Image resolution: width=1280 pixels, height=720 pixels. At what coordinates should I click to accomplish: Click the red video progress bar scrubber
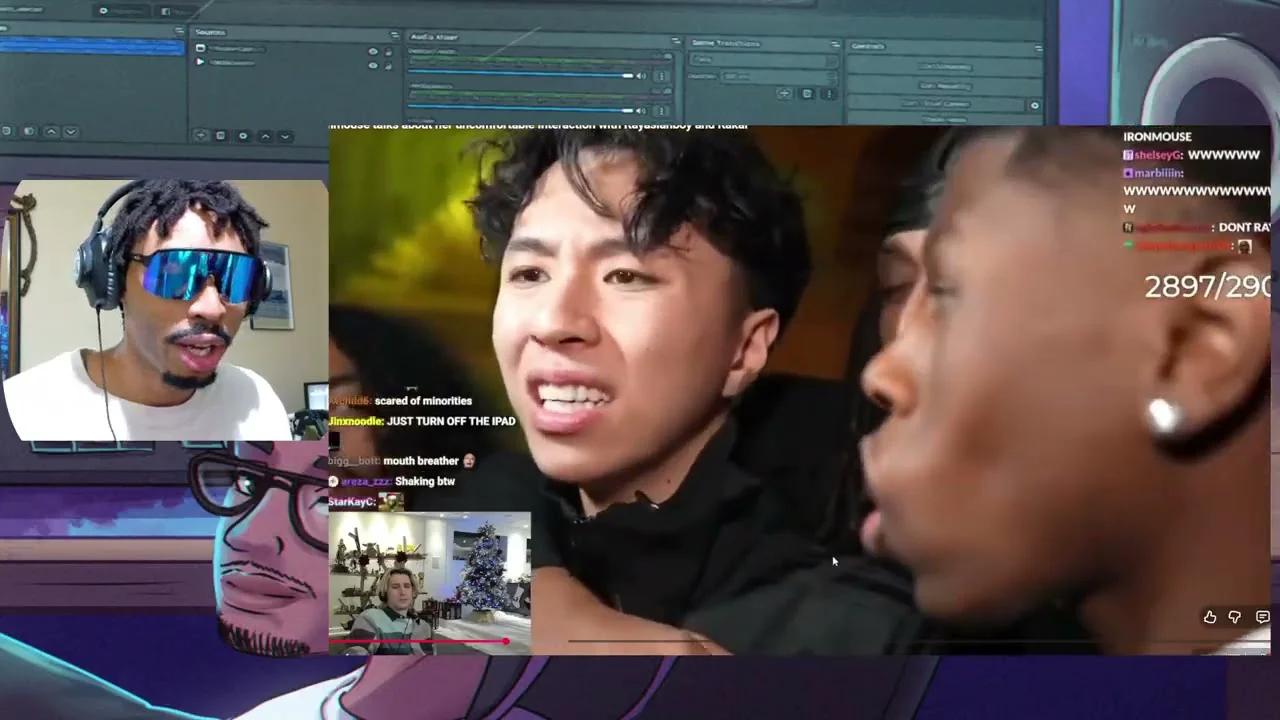coord(507,640)
